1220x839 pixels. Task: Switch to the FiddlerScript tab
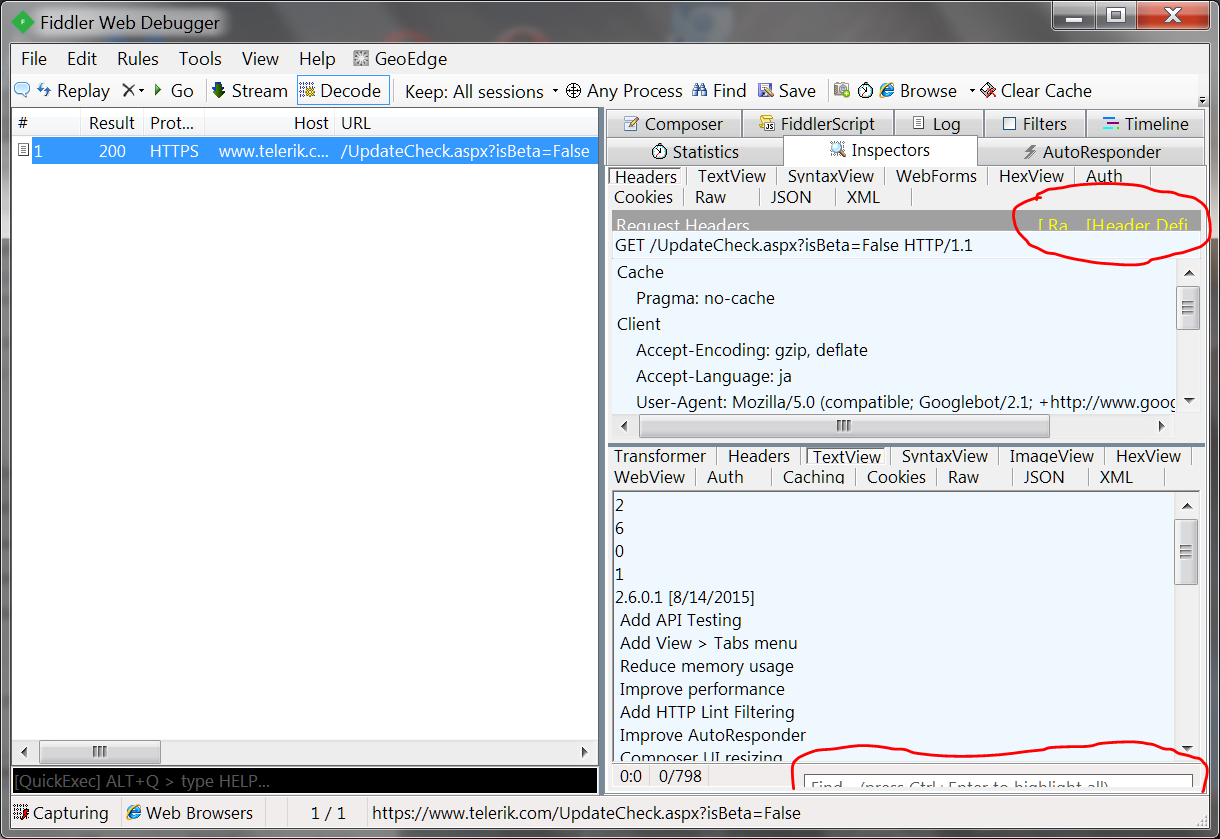tap(817, 124)
